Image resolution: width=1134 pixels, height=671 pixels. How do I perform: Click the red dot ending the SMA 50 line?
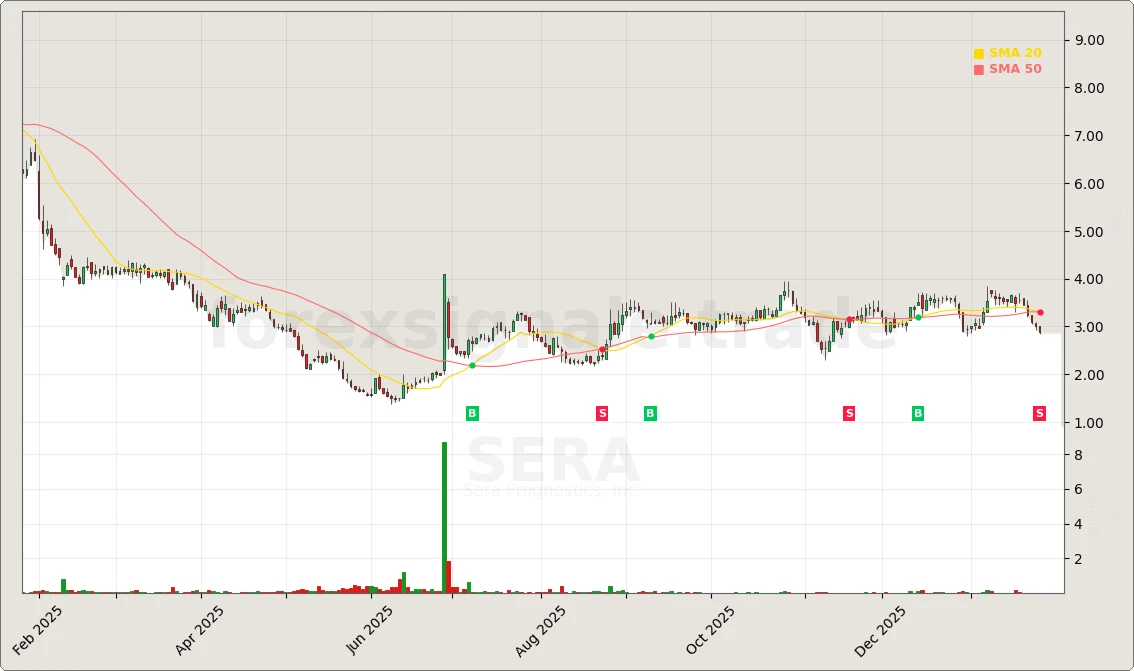pyautogui.click(x=1040, y=312)
